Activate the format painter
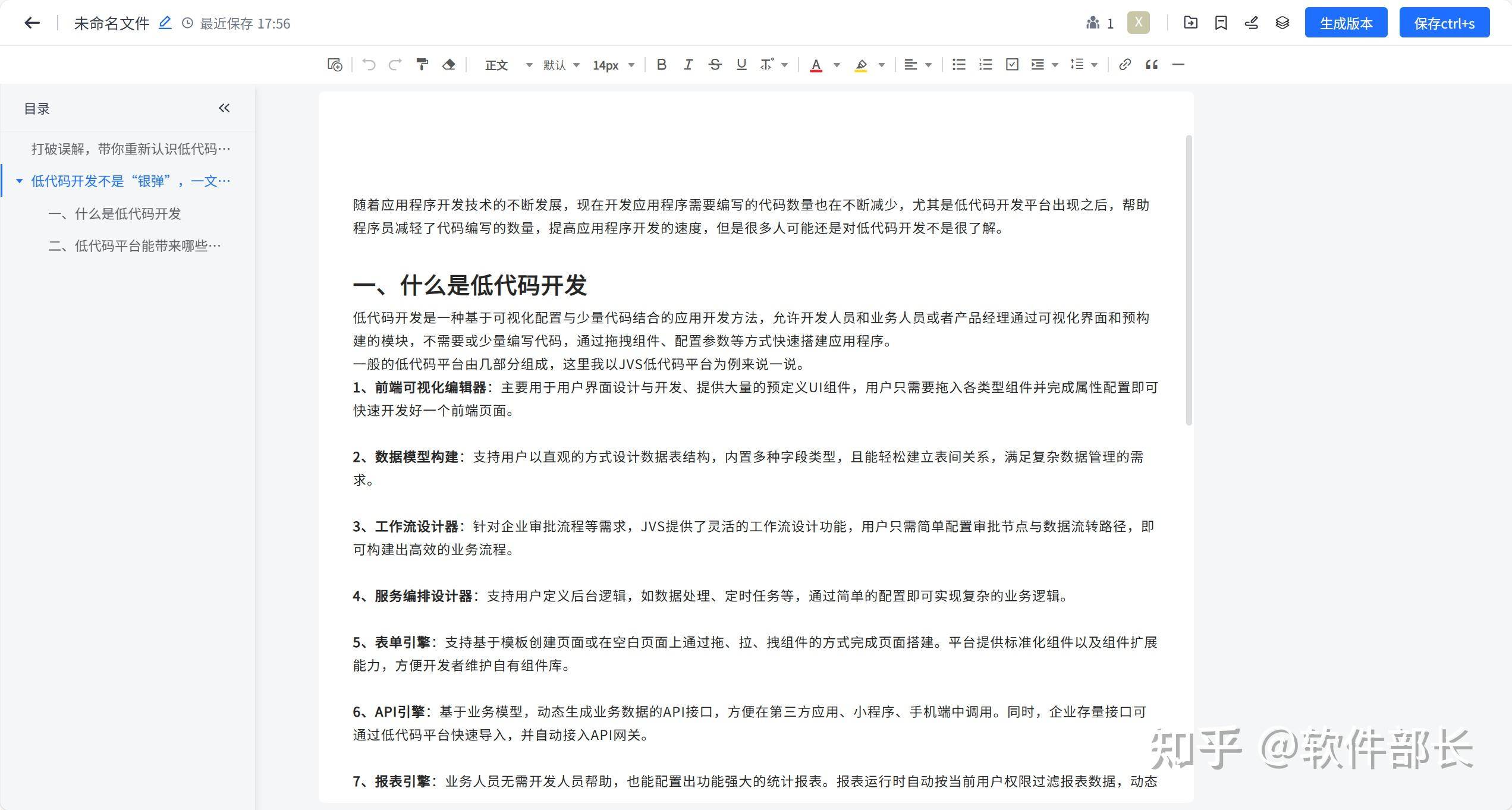 click(422, 64)
